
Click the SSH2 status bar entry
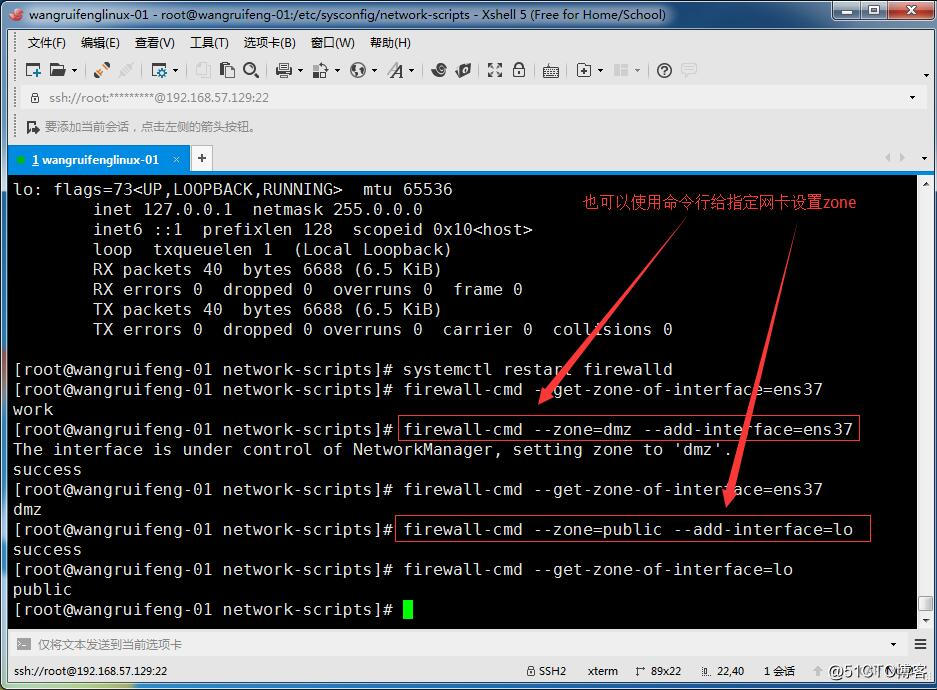[546, 671]
